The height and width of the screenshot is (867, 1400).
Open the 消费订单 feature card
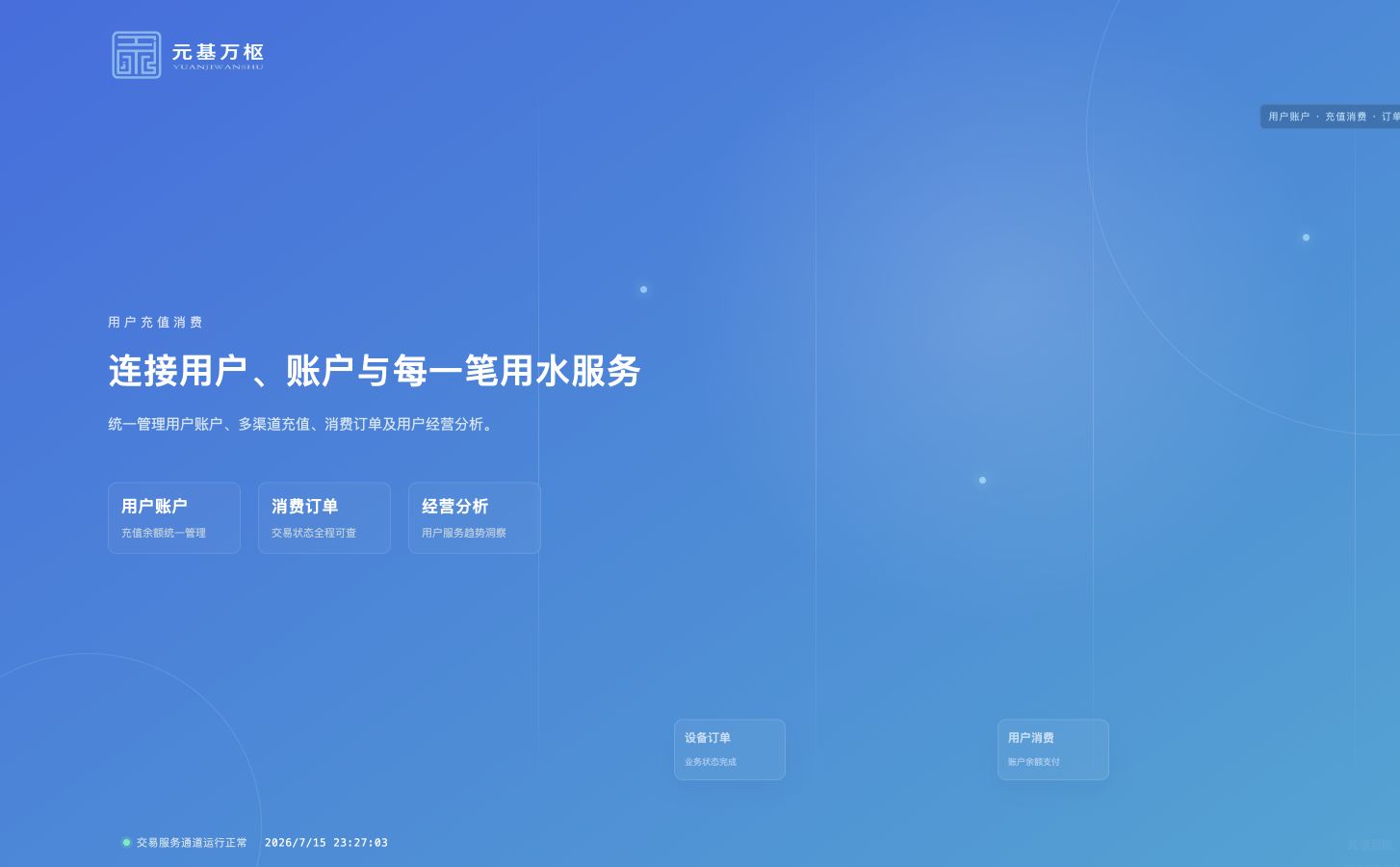(324, 518)
